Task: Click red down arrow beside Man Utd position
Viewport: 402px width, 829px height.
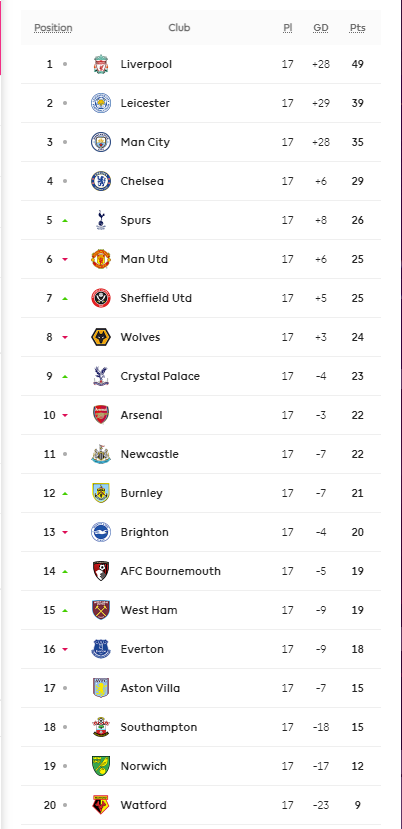Action: (x=65, y=260)
